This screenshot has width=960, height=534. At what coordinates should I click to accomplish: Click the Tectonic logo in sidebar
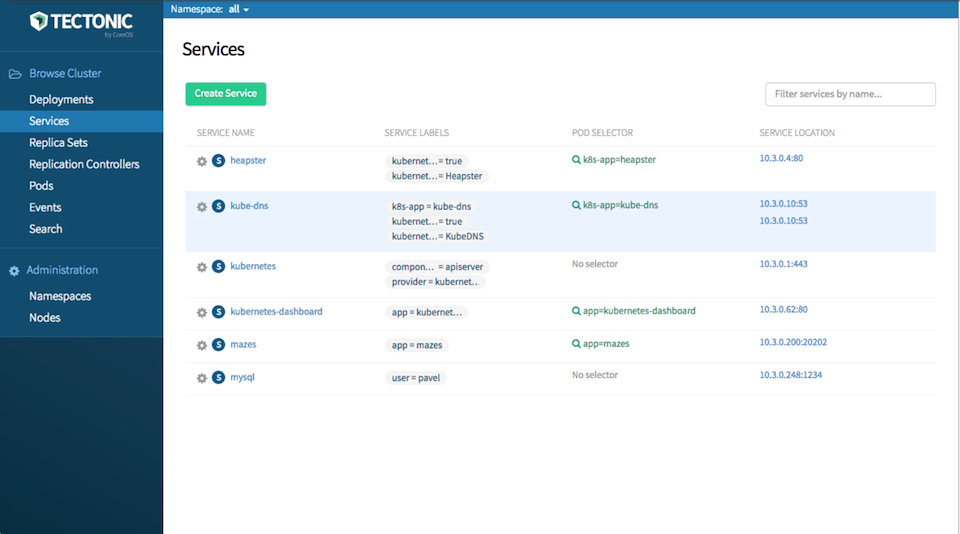pyautogui.click(x=81, y=22)
